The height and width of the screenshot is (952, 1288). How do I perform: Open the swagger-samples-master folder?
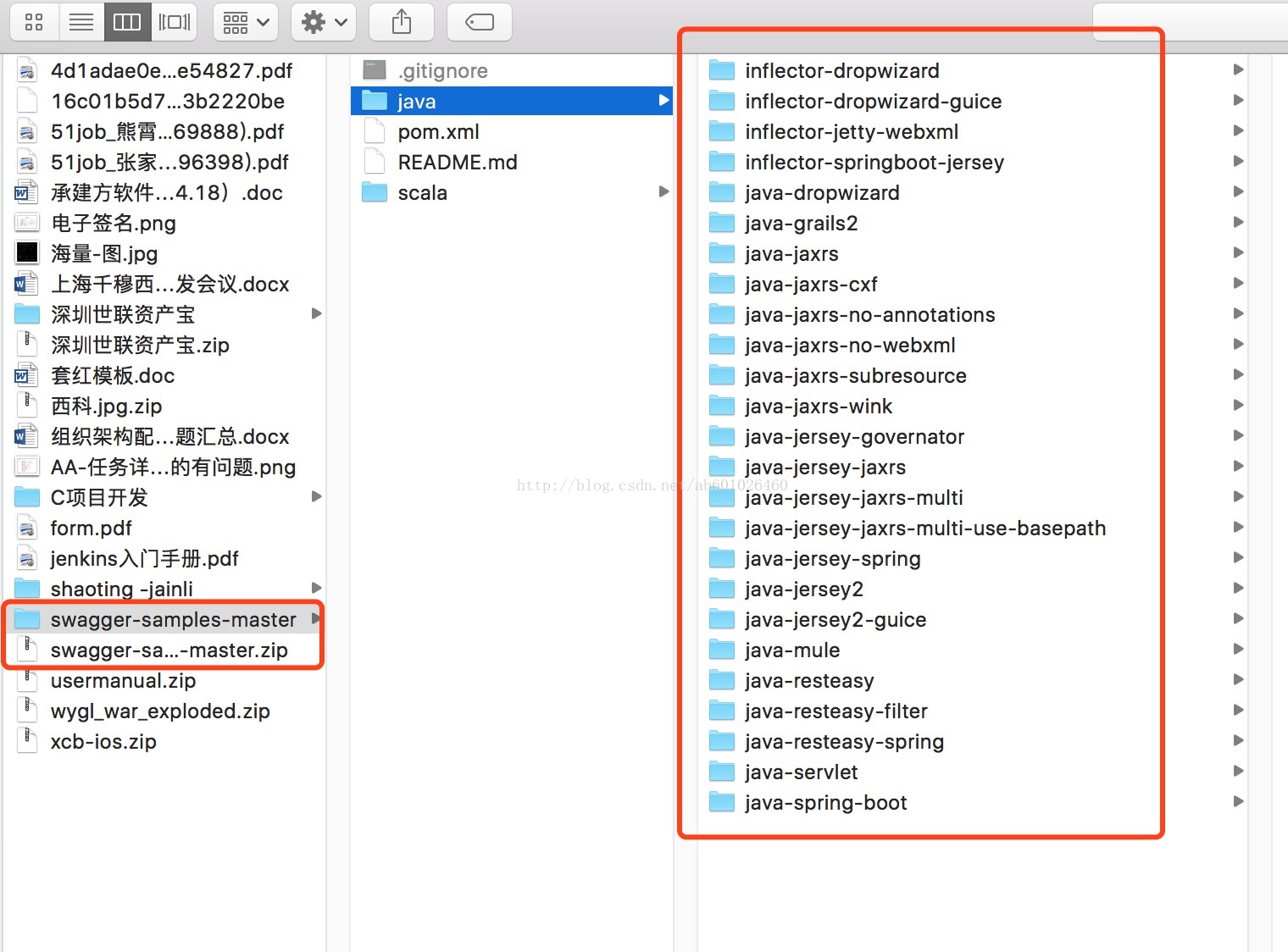165,619
